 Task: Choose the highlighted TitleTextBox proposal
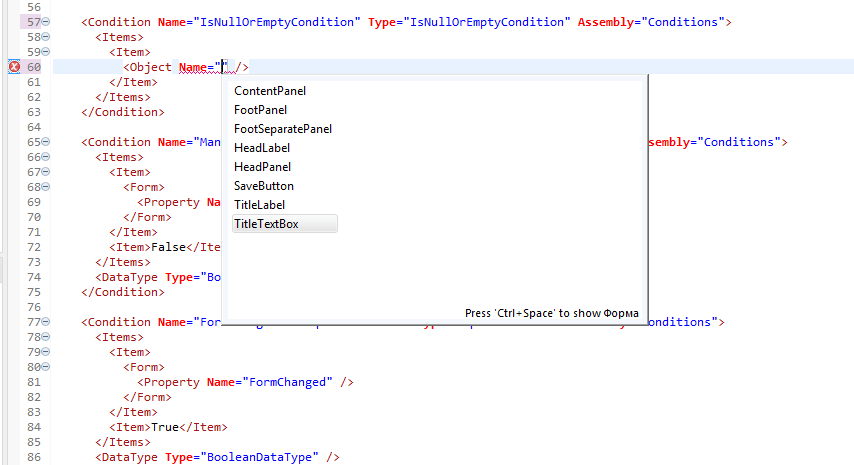266,224
